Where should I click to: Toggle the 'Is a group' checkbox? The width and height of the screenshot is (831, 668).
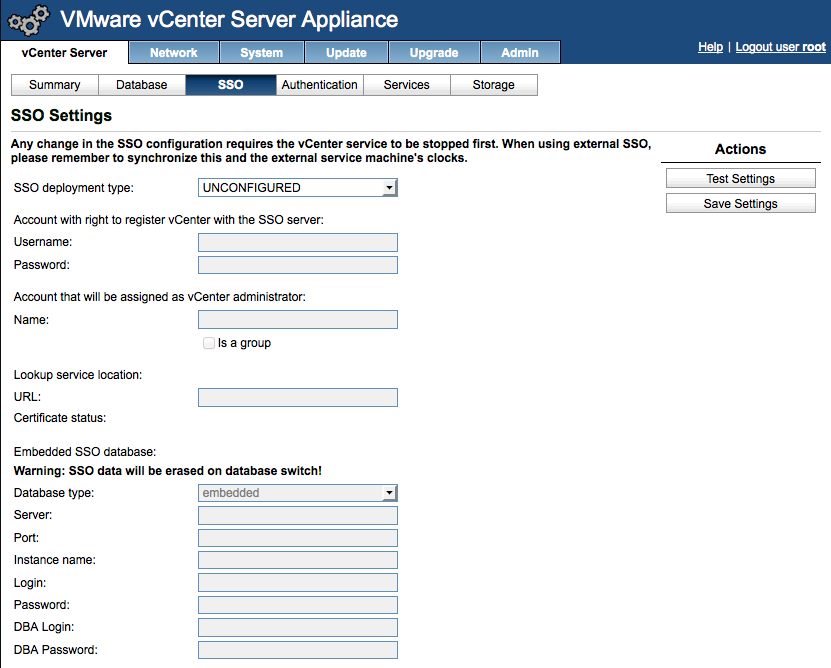pos(209,343)
